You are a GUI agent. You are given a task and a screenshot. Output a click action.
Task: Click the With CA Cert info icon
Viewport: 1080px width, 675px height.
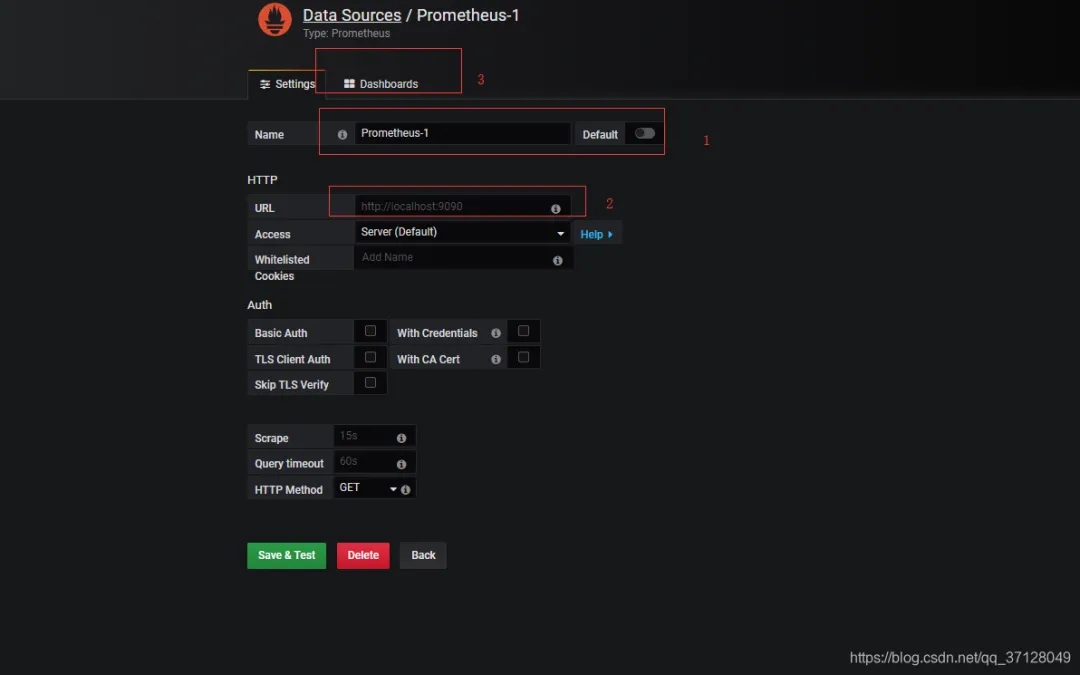coord(496,360)
